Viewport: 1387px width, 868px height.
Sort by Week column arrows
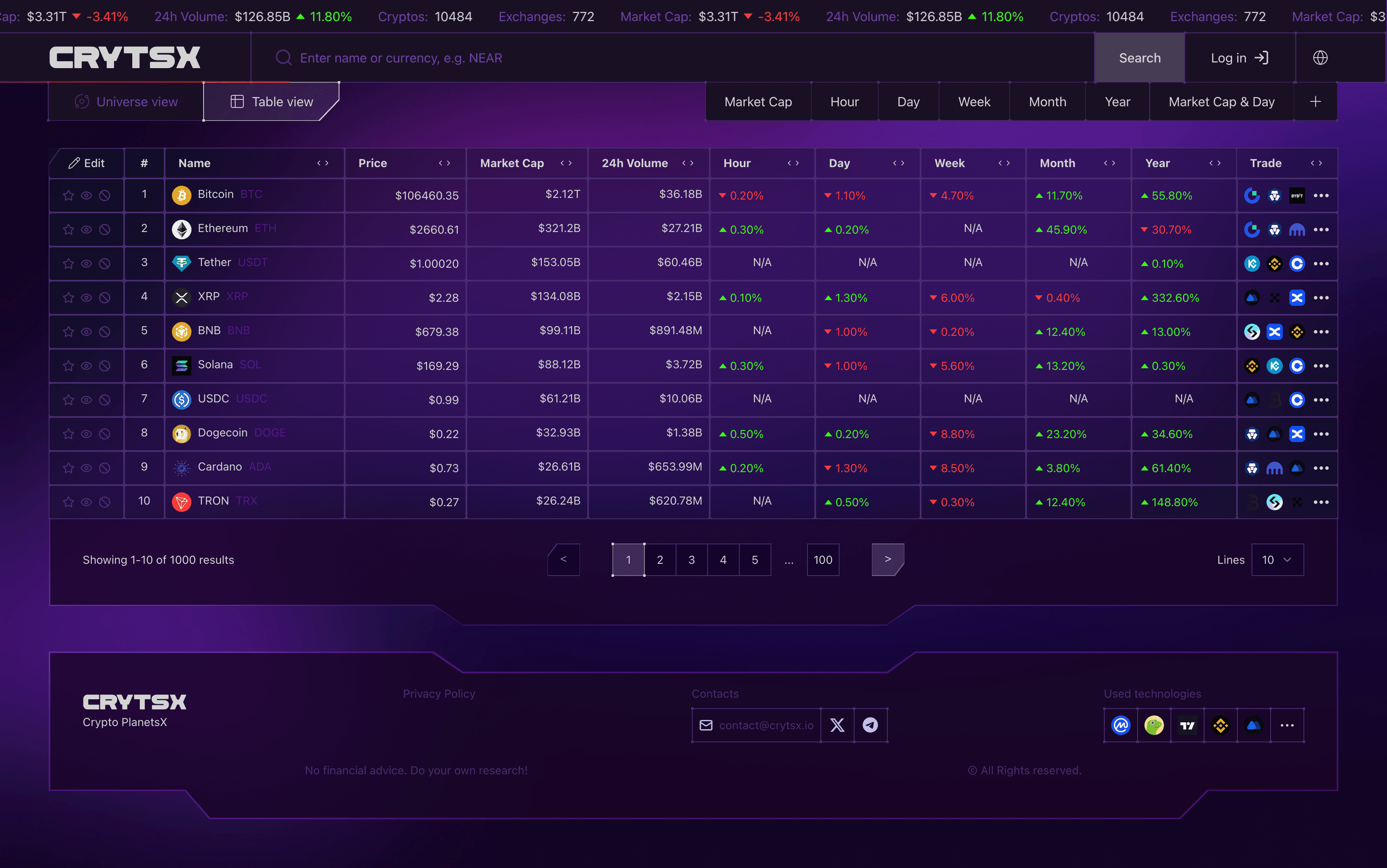pyautogui.click(x=1004, y=163)
